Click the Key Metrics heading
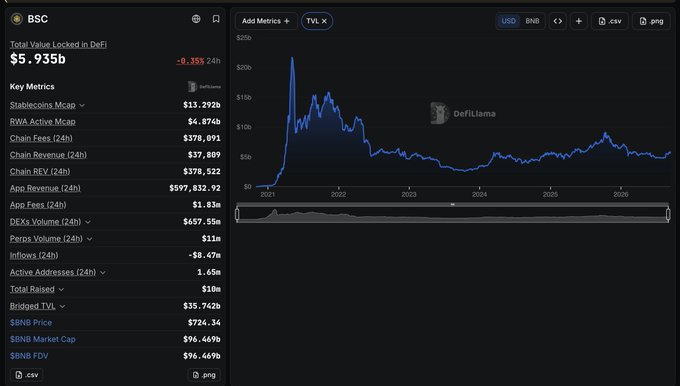Viewport: 680px width, 386px height. click(32, 86)
